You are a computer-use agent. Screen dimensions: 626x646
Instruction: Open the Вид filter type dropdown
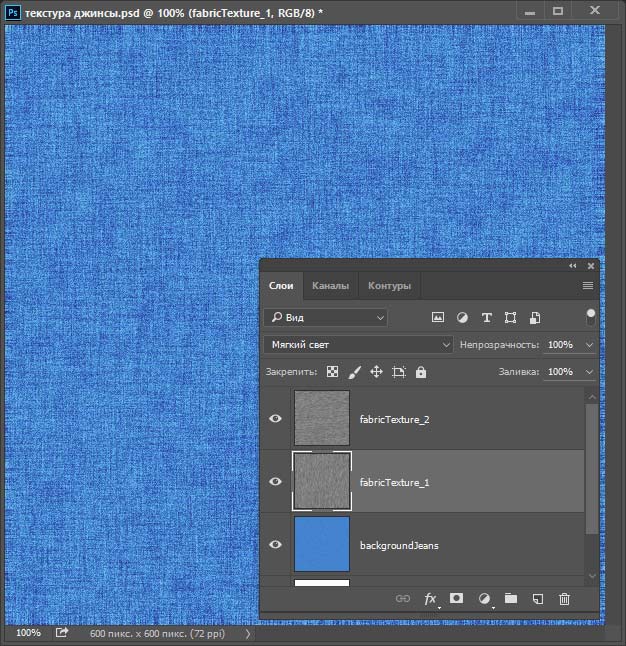pos(325,317)
